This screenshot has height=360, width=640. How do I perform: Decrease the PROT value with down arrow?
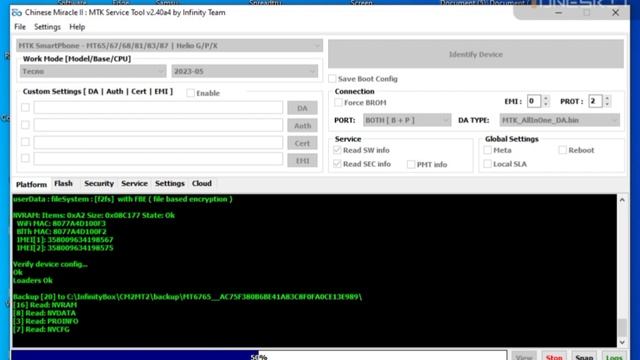point(607,104)
